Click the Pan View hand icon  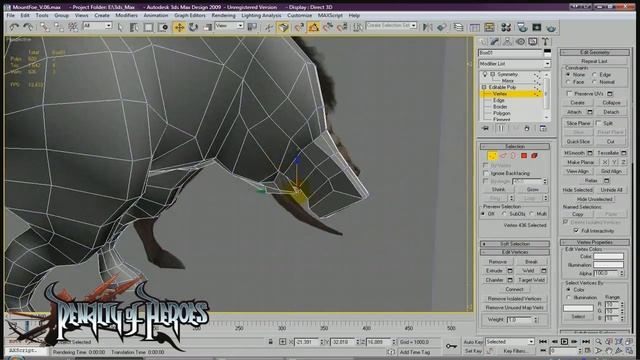coord(609,351)
